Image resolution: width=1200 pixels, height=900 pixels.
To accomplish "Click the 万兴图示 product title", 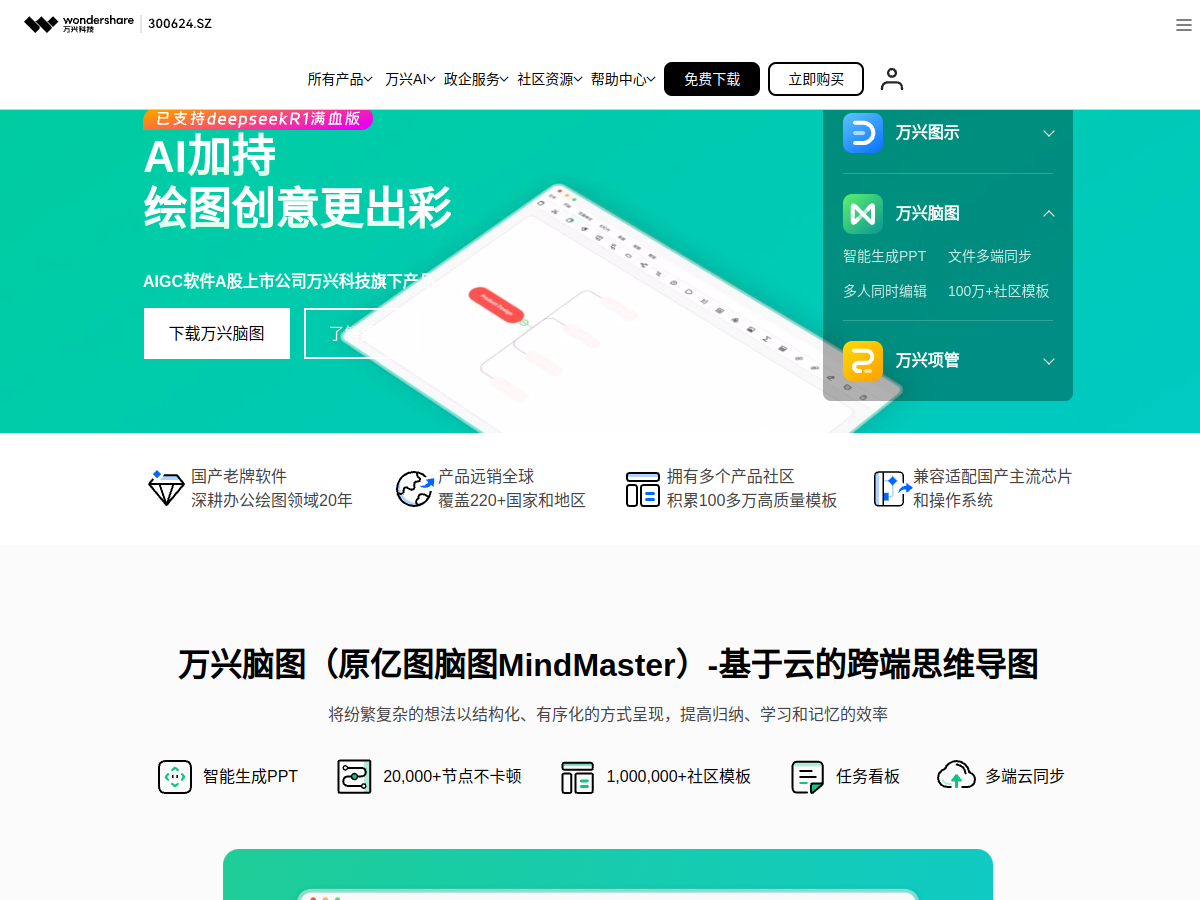I will pyautogui.click(x=928, y=133).
